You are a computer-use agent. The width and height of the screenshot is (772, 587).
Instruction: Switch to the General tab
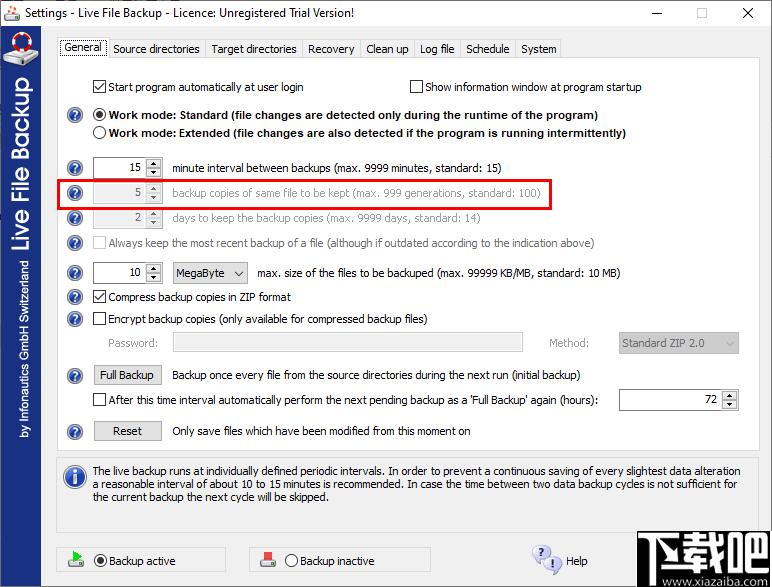(x=83, y=47)
